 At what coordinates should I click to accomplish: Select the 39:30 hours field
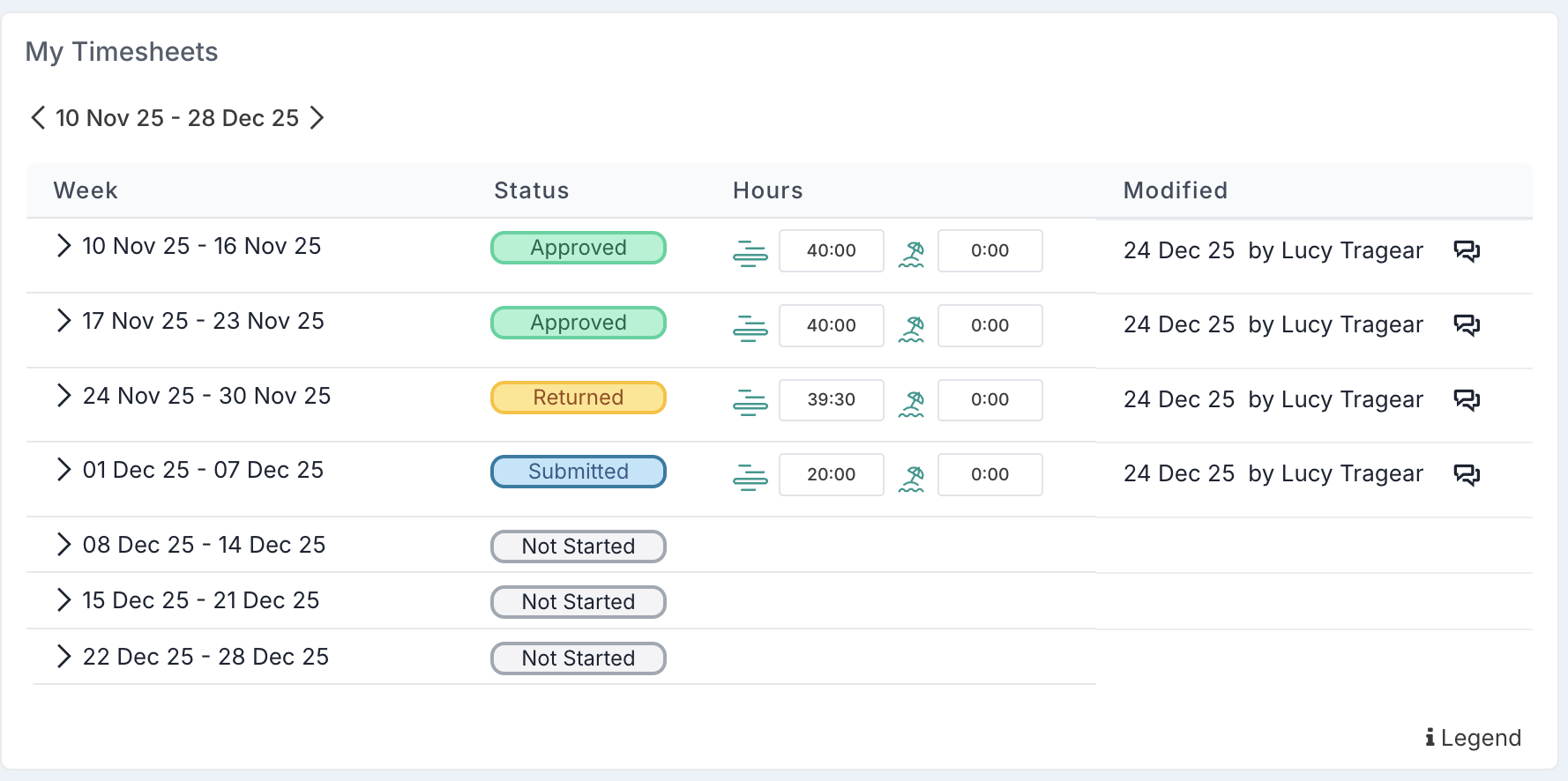(831, 400)
